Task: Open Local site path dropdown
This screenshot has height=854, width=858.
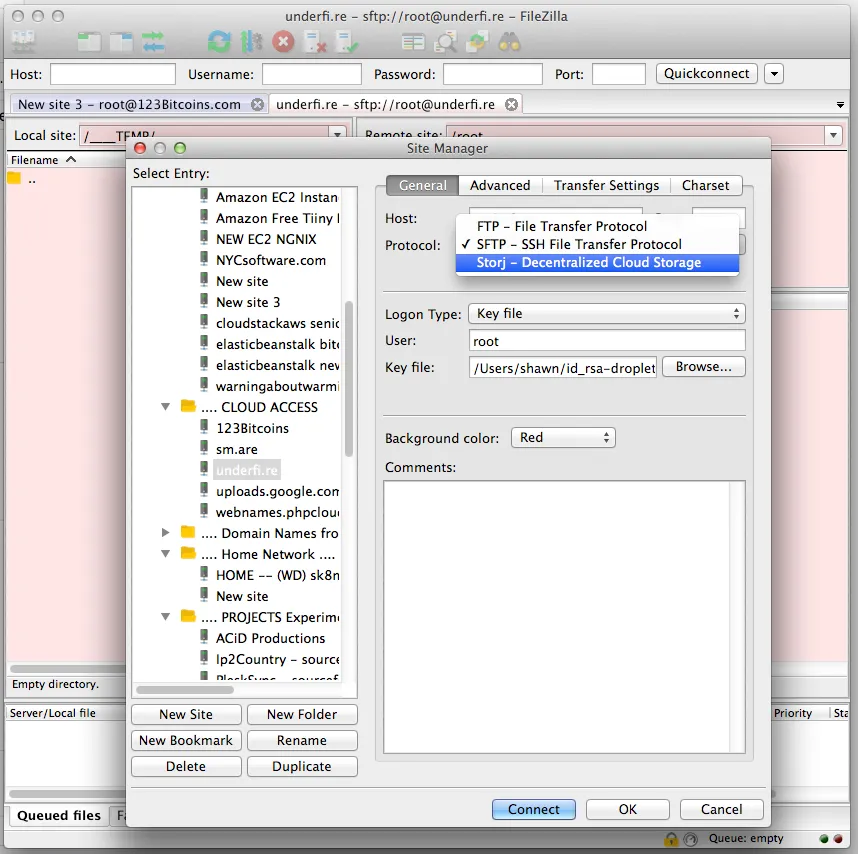Action: pyautogui.click(x=338, y=134)
